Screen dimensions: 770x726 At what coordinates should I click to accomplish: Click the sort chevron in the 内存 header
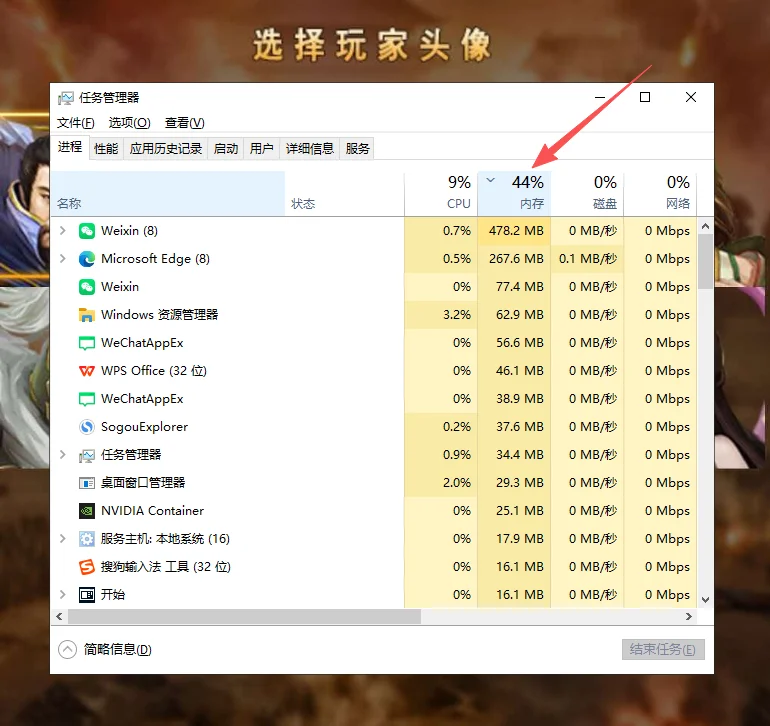click(491, 180)
